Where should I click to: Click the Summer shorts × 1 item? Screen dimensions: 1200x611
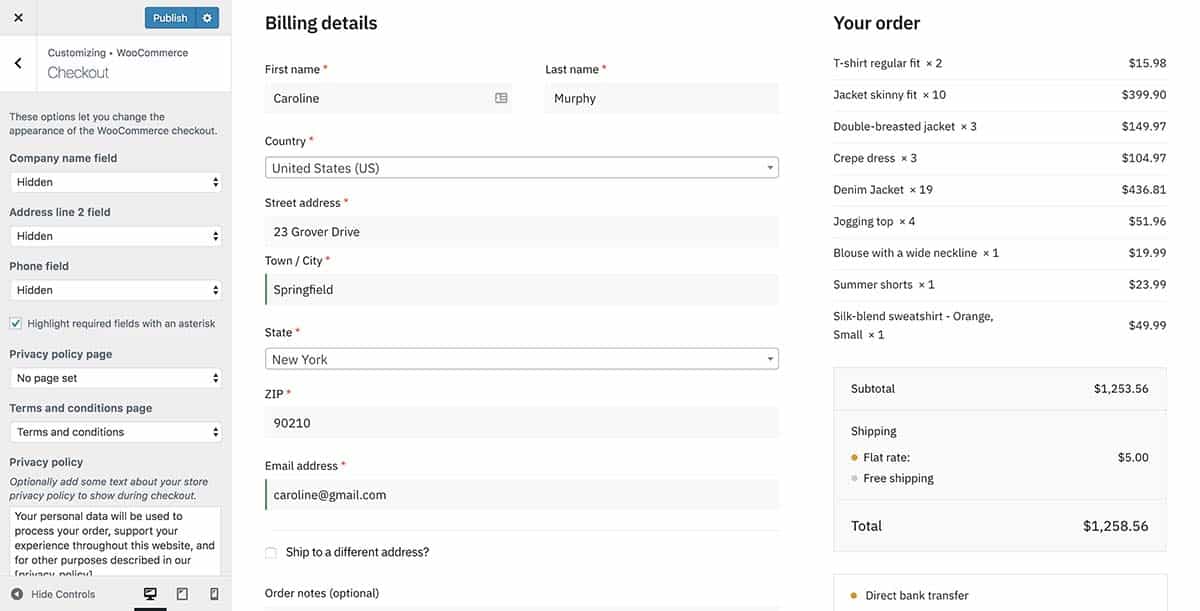[x=884, y=285]
